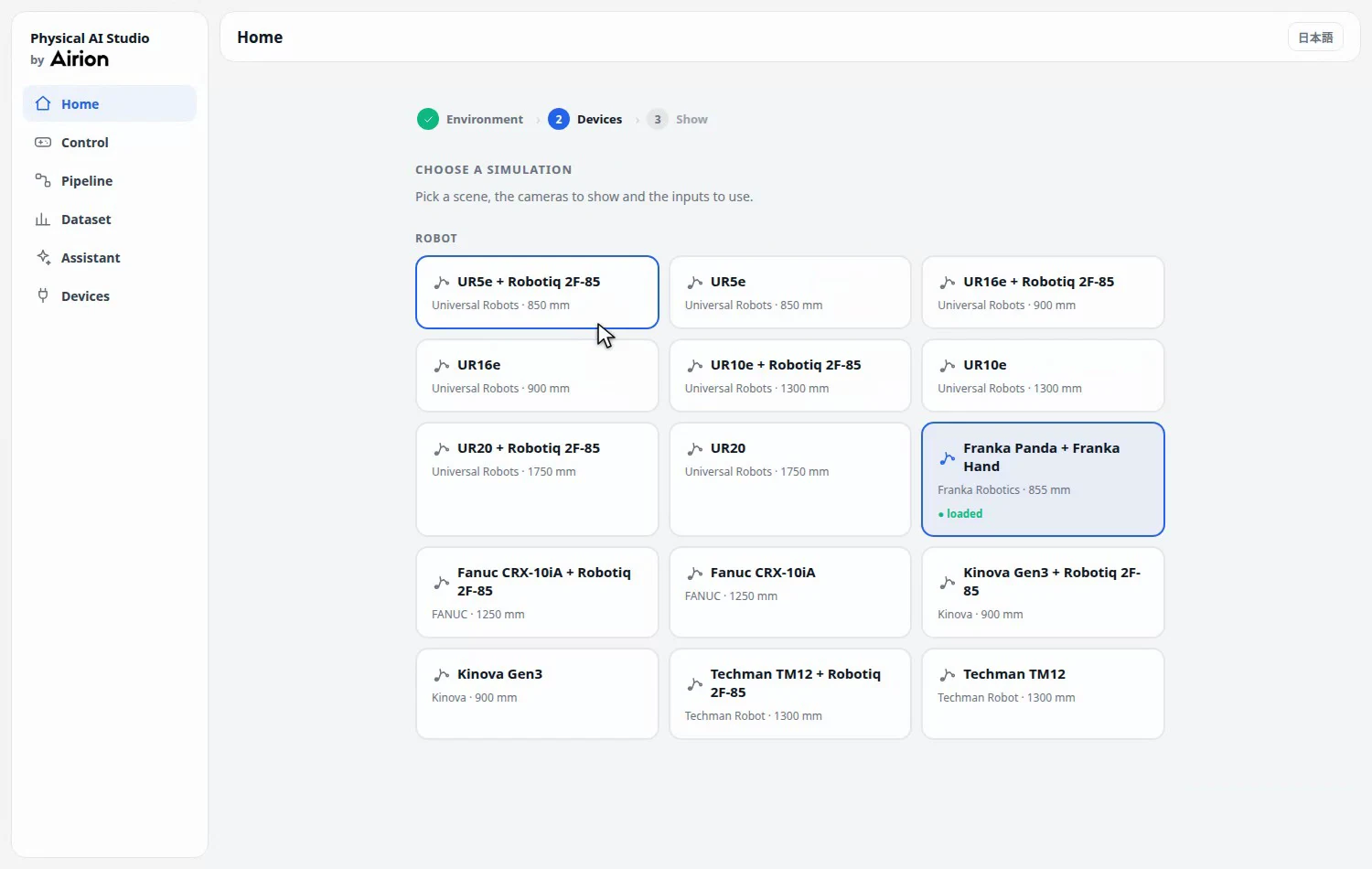Click the Home house icon in sidebar
The height and width of the screenshot is (869, 1372).
[43, 103]
